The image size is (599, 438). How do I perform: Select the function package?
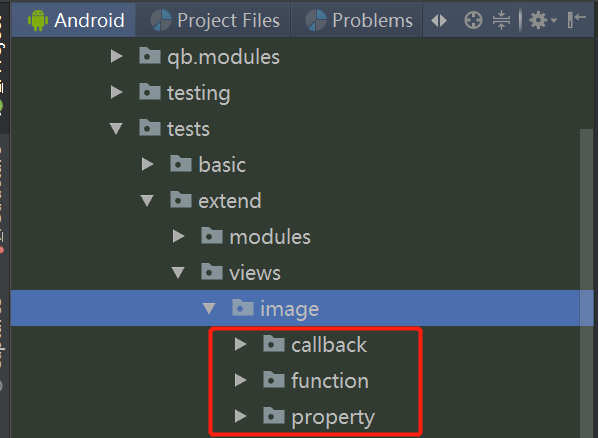330,381
